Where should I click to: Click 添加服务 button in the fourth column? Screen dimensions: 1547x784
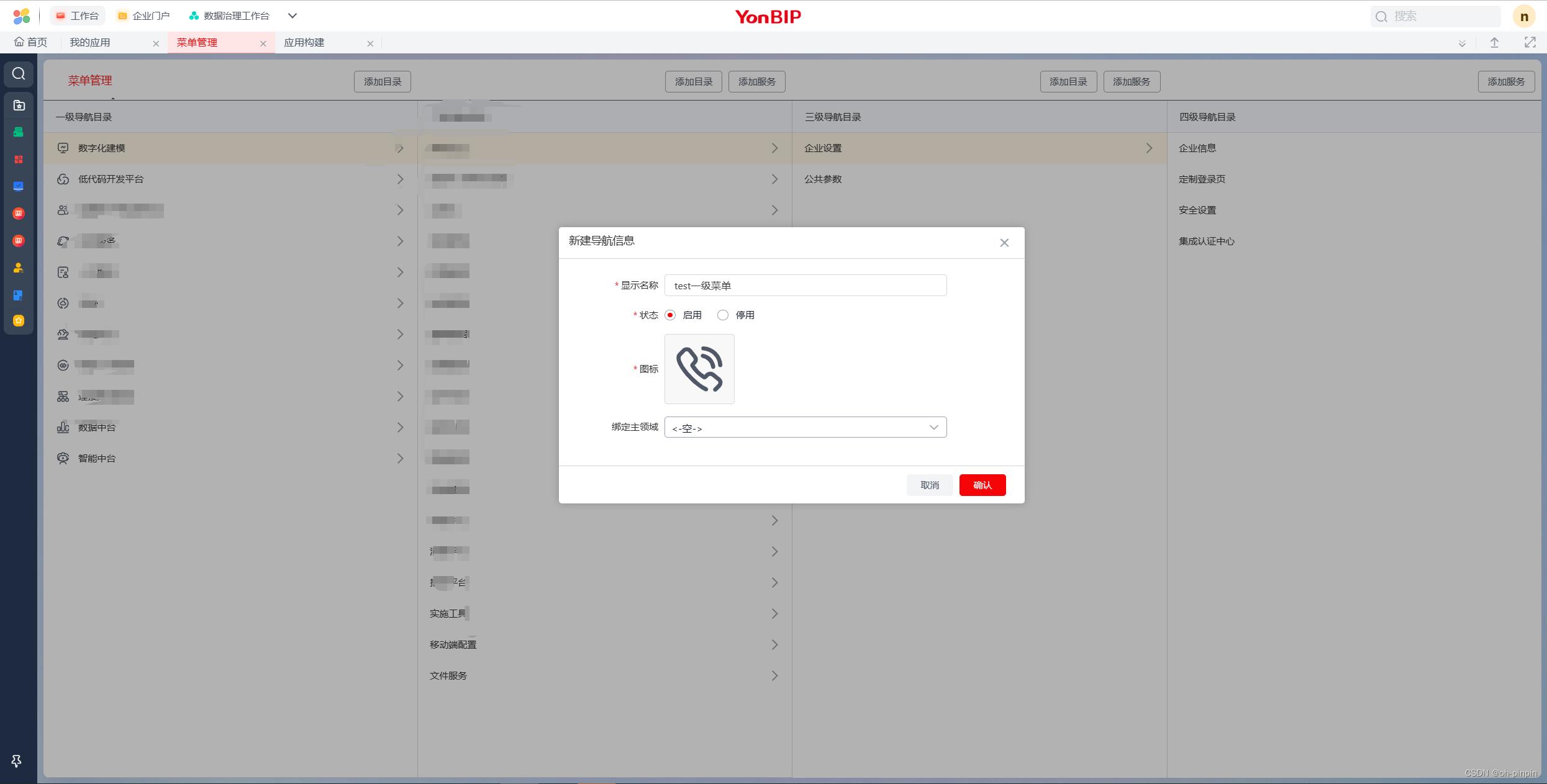1506,81
